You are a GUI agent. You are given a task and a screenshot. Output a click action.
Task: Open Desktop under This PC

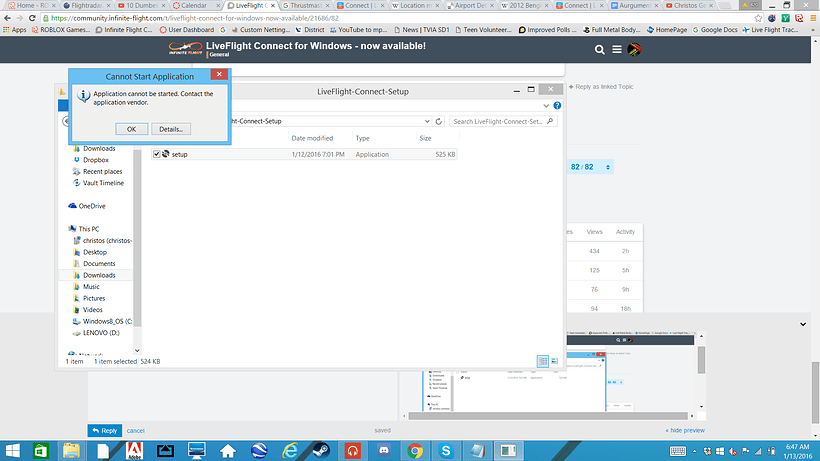[x=95, y=252]
